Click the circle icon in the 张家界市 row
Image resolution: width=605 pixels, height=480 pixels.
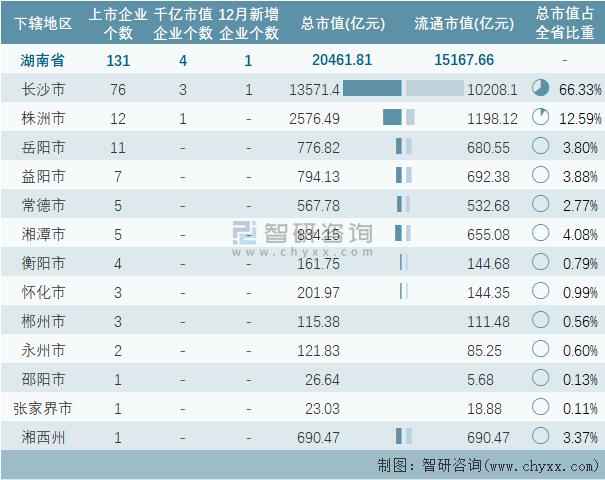coord(541,408)
